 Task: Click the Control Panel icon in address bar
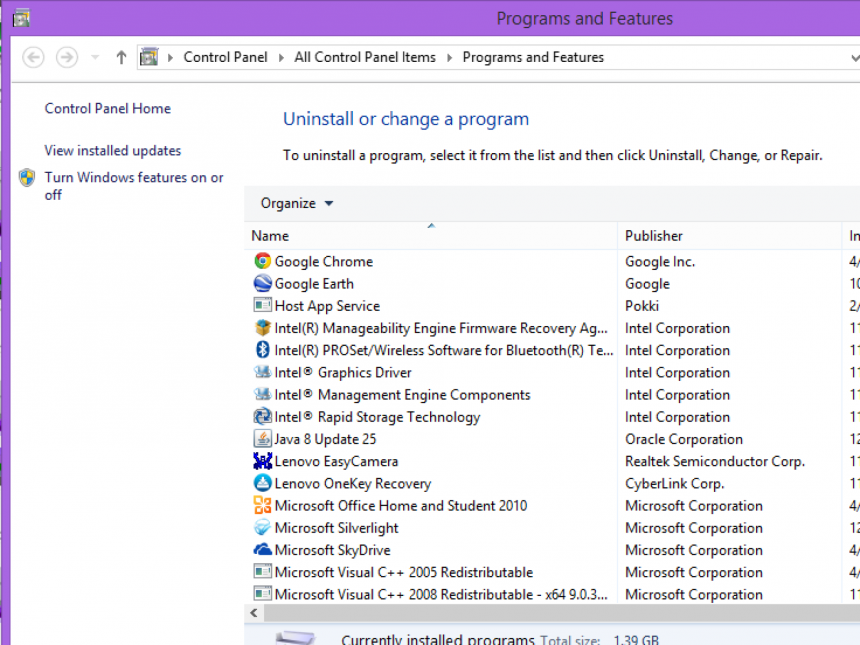(x=149, y=57)
